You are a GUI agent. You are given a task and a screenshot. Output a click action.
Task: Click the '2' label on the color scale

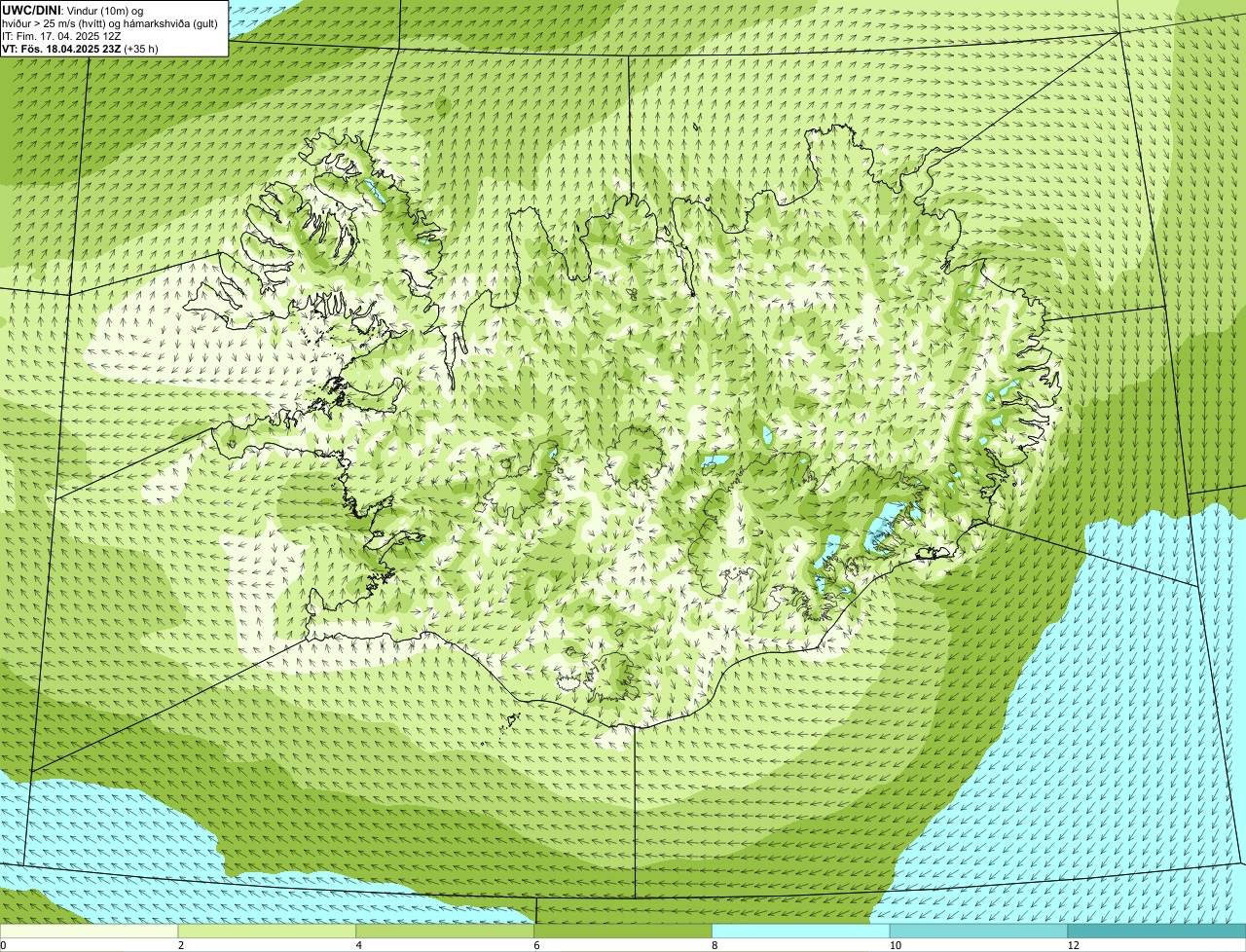pos(181,945)
